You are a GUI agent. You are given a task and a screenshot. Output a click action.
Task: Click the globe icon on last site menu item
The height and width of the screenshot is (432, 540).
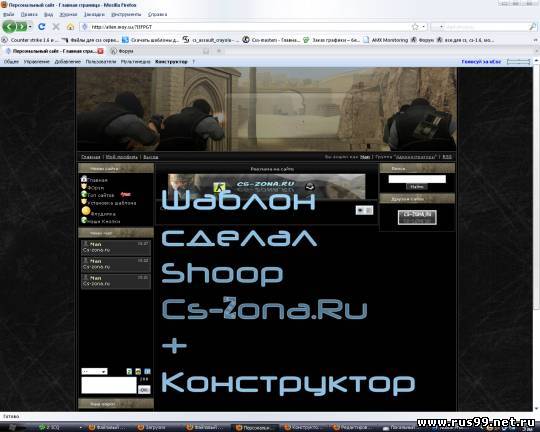tap(84, 220)
